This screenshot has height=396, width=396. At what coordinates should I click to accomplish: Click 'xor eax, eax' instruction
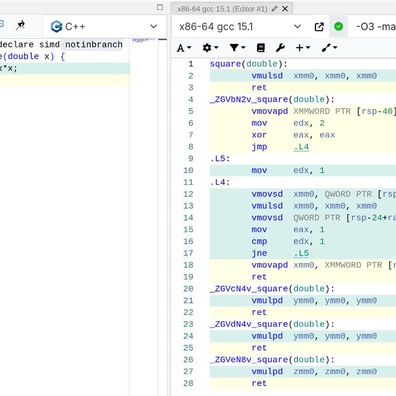coord(293,135)
